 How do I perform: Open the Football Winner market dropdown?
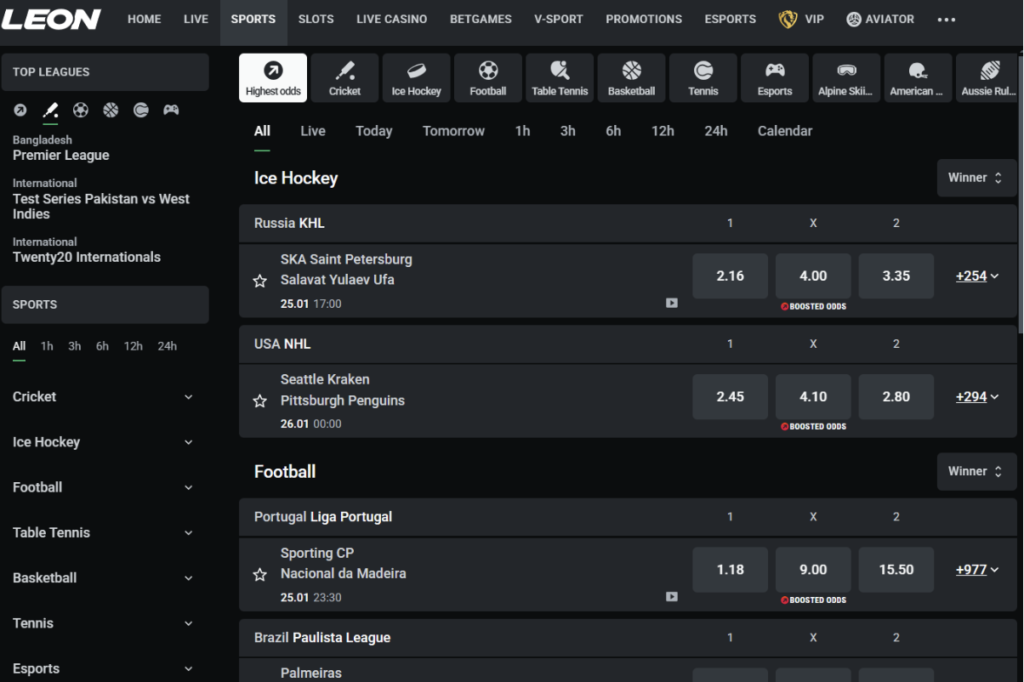pos(976,472)
